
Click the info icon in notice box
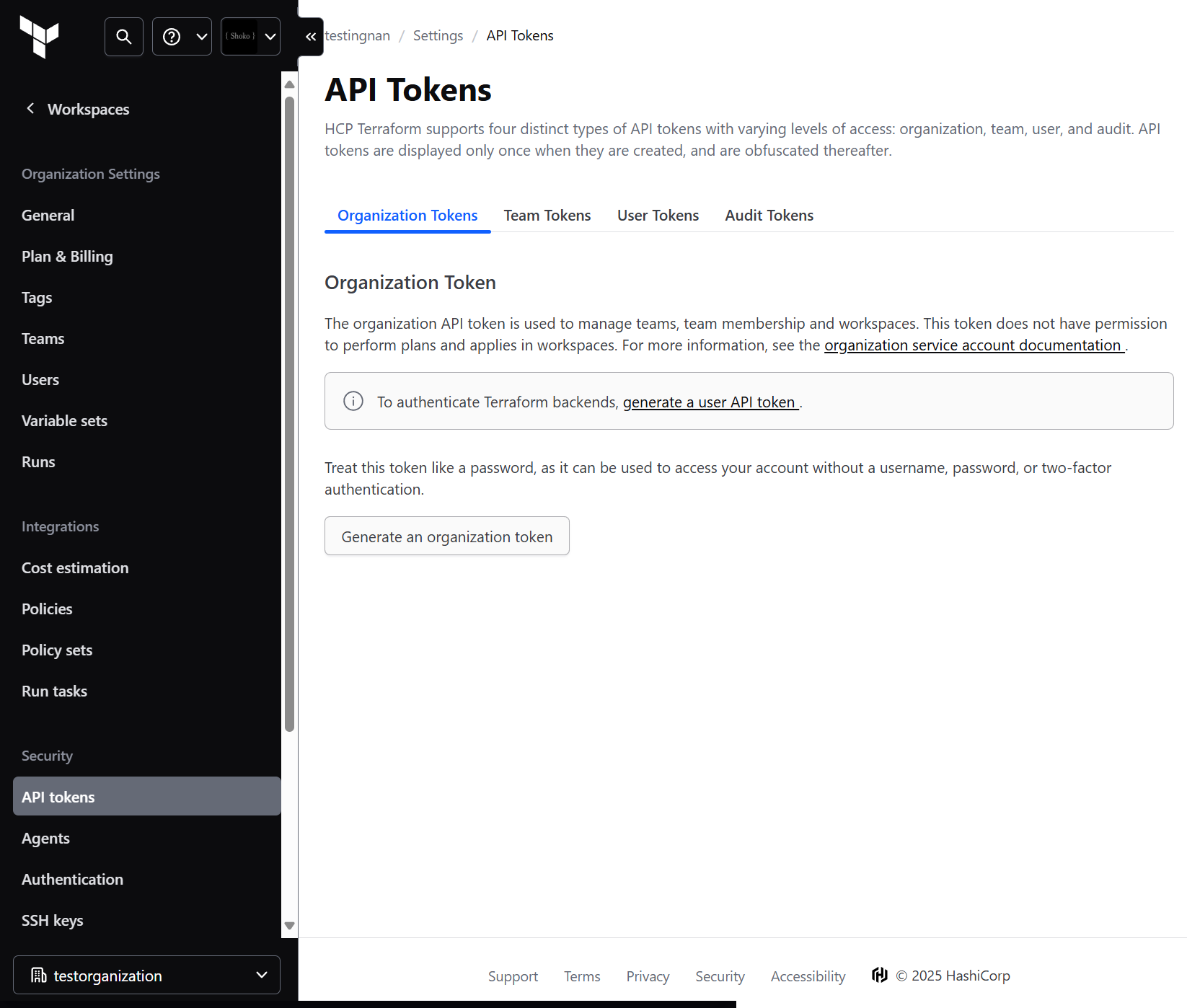353,401
